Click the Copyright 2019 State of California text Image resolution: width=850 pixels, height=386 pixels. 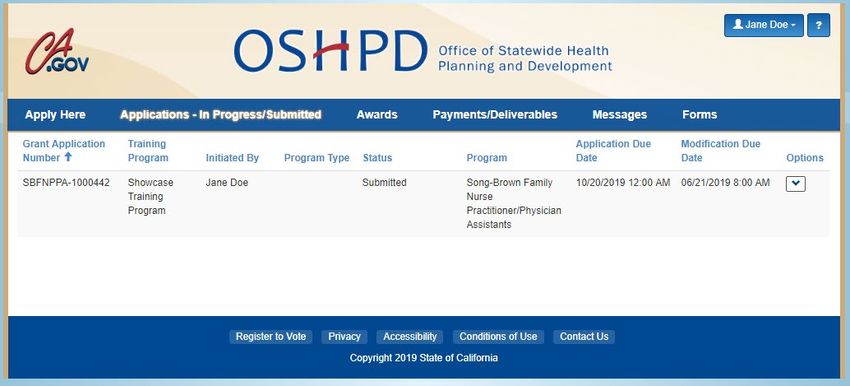tap(424, 358)
